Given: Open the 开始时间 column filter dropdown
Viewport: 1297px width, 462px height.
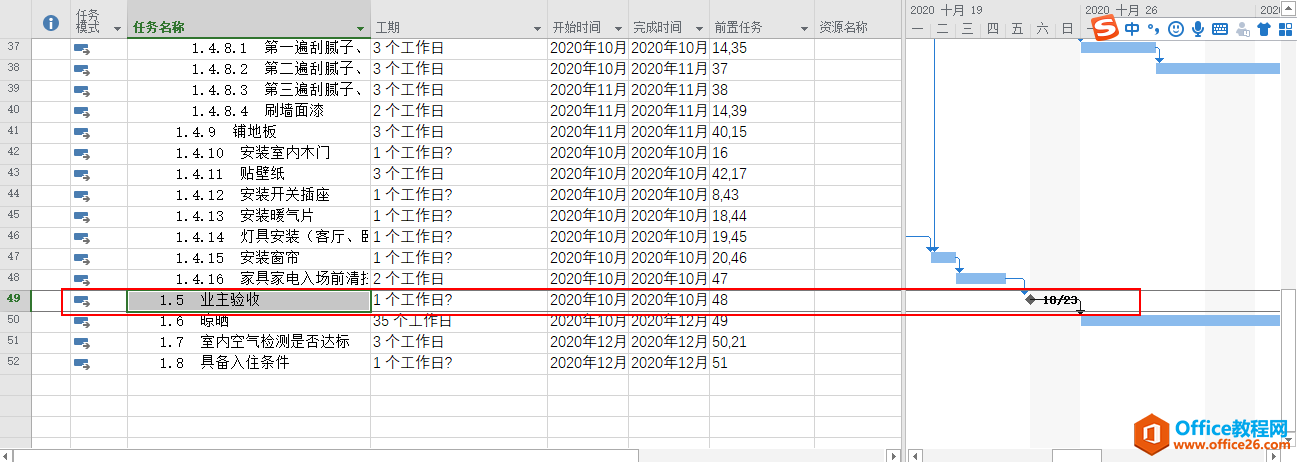Looking at the screenshot, I should tap(618, 29).
